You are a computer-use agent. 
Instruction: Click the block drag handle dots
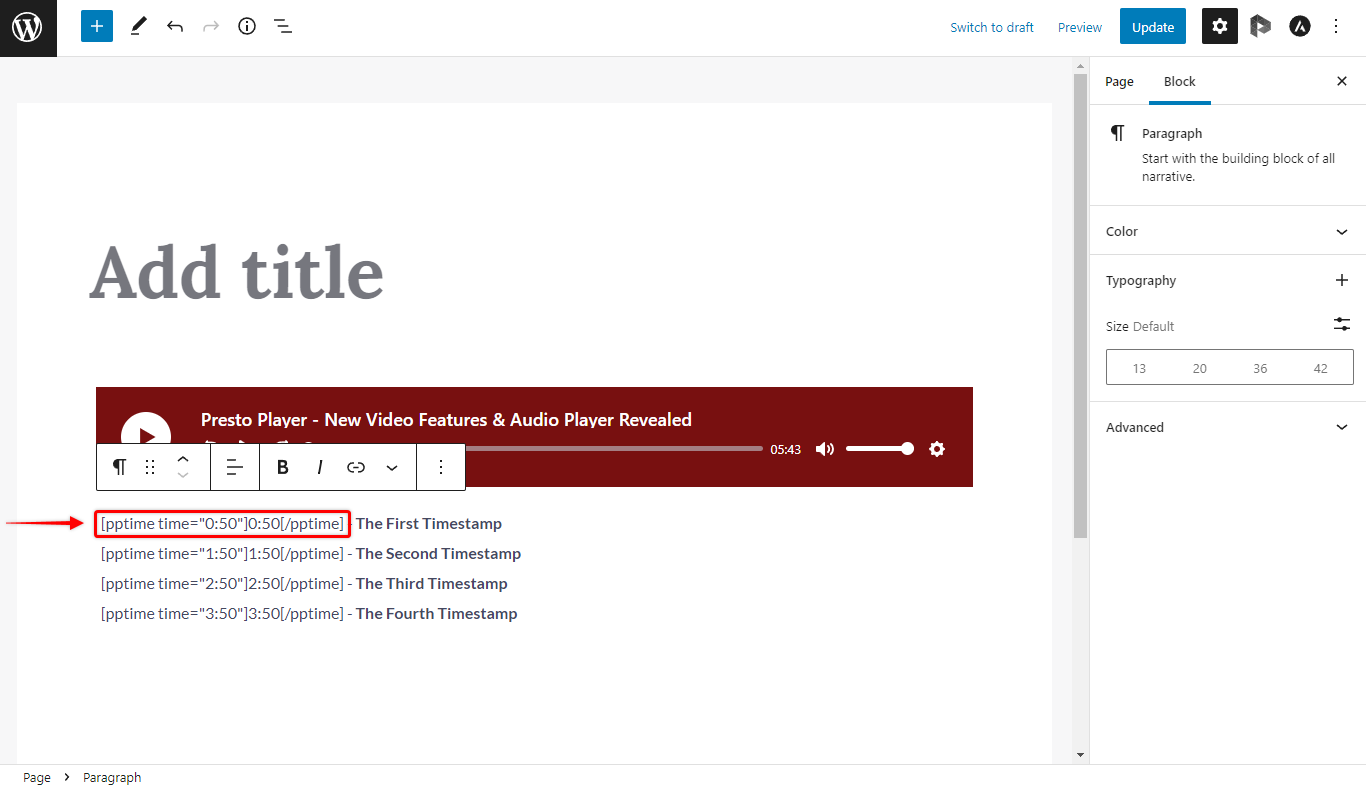point(150,467)
